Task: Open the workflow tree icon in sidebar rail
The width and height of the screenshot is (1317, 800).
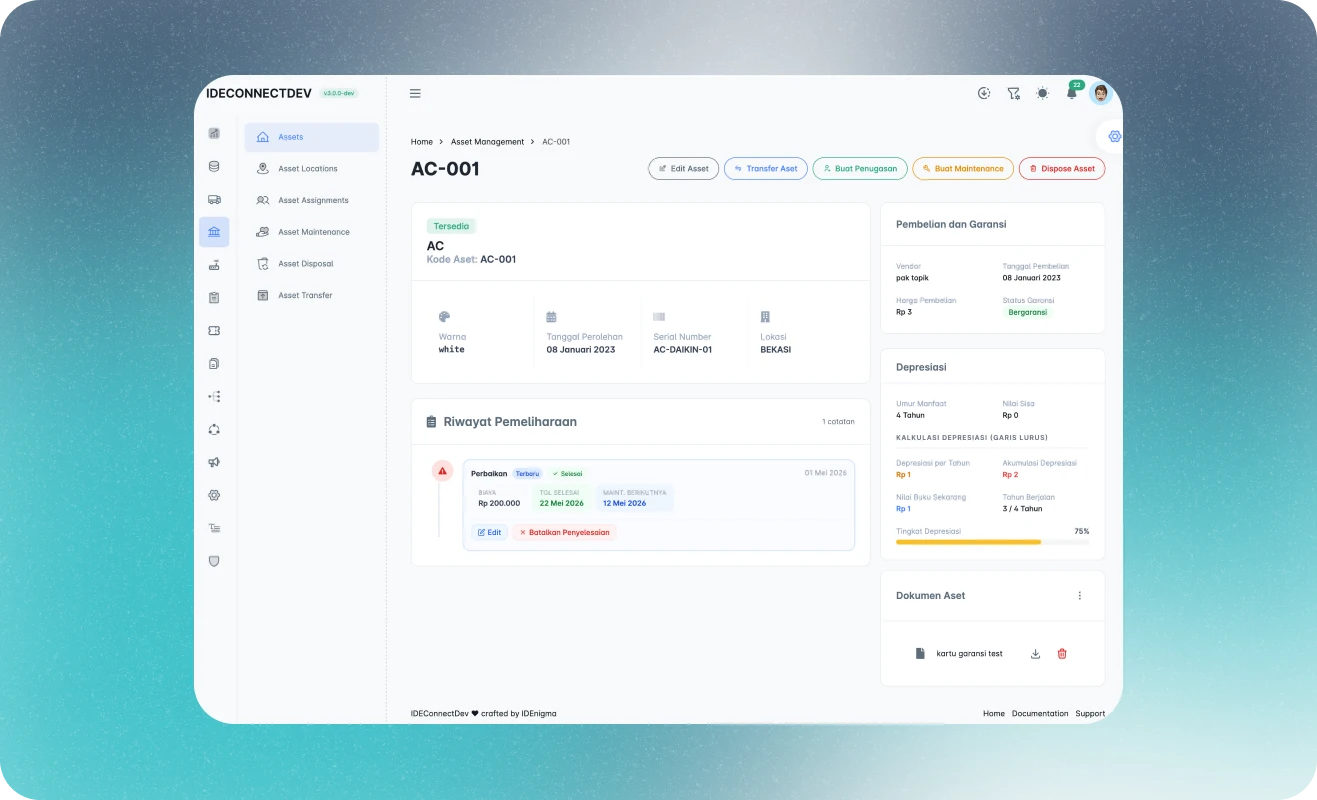Action: point(214,396)
